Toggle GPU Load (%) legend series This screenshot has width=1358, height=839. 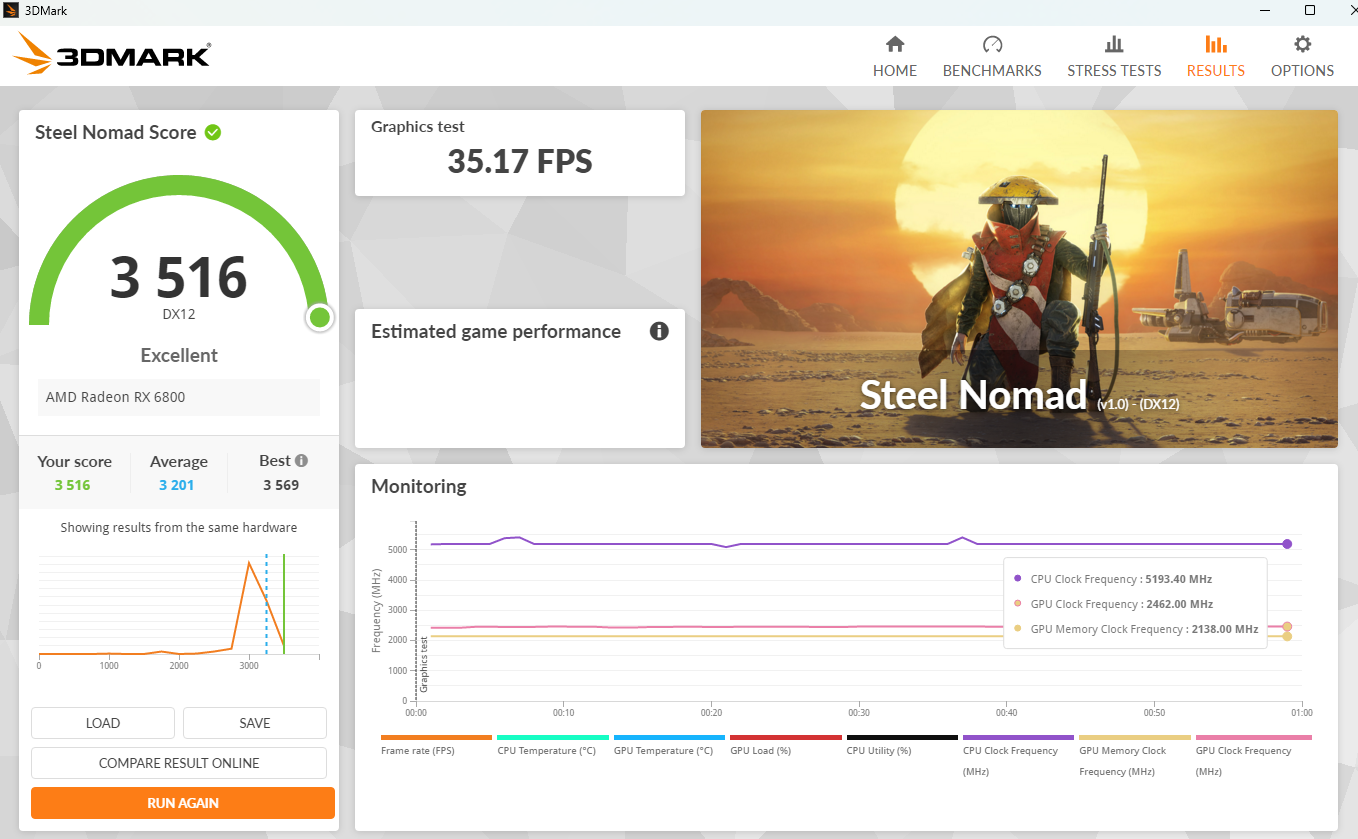pyautogui.click(x=786, y=748)
